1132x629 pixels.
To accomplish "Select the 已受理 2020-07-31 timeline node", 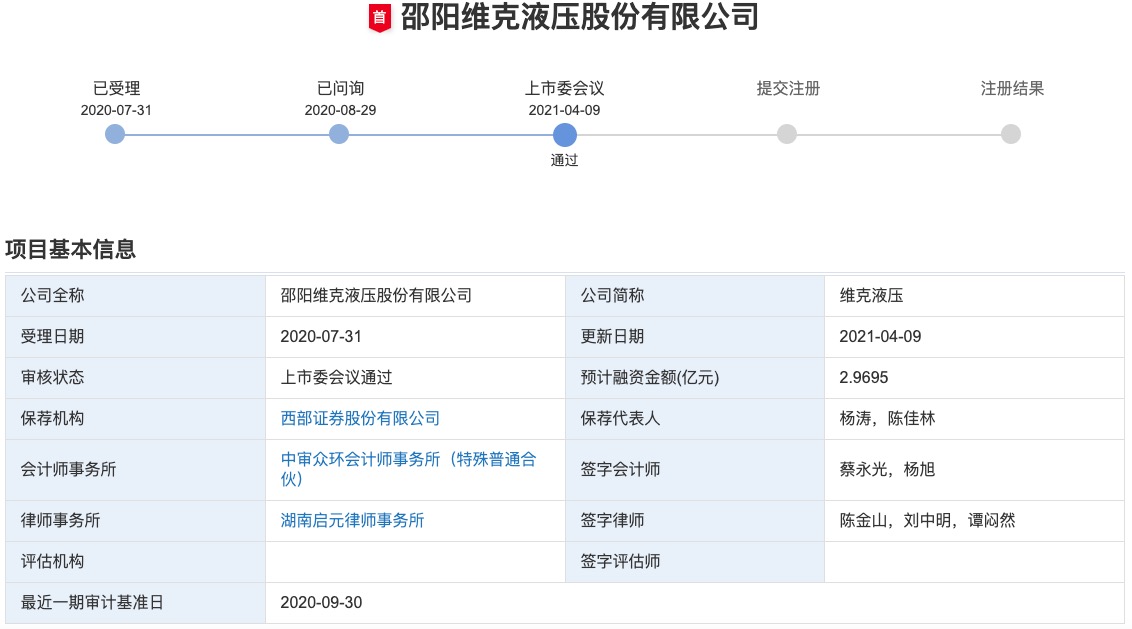I will click(x=115, y=134).
